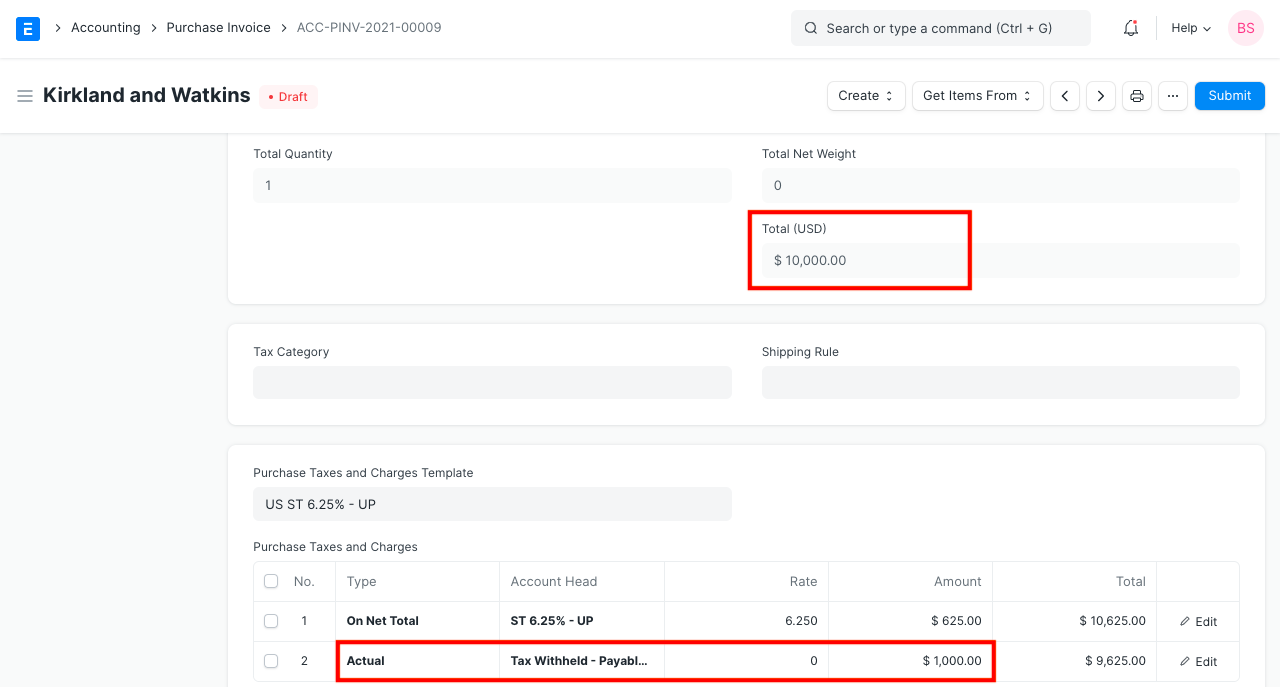Open the Help dropdown
The height and width of the screenshot is (687, 1280).
1189,28
